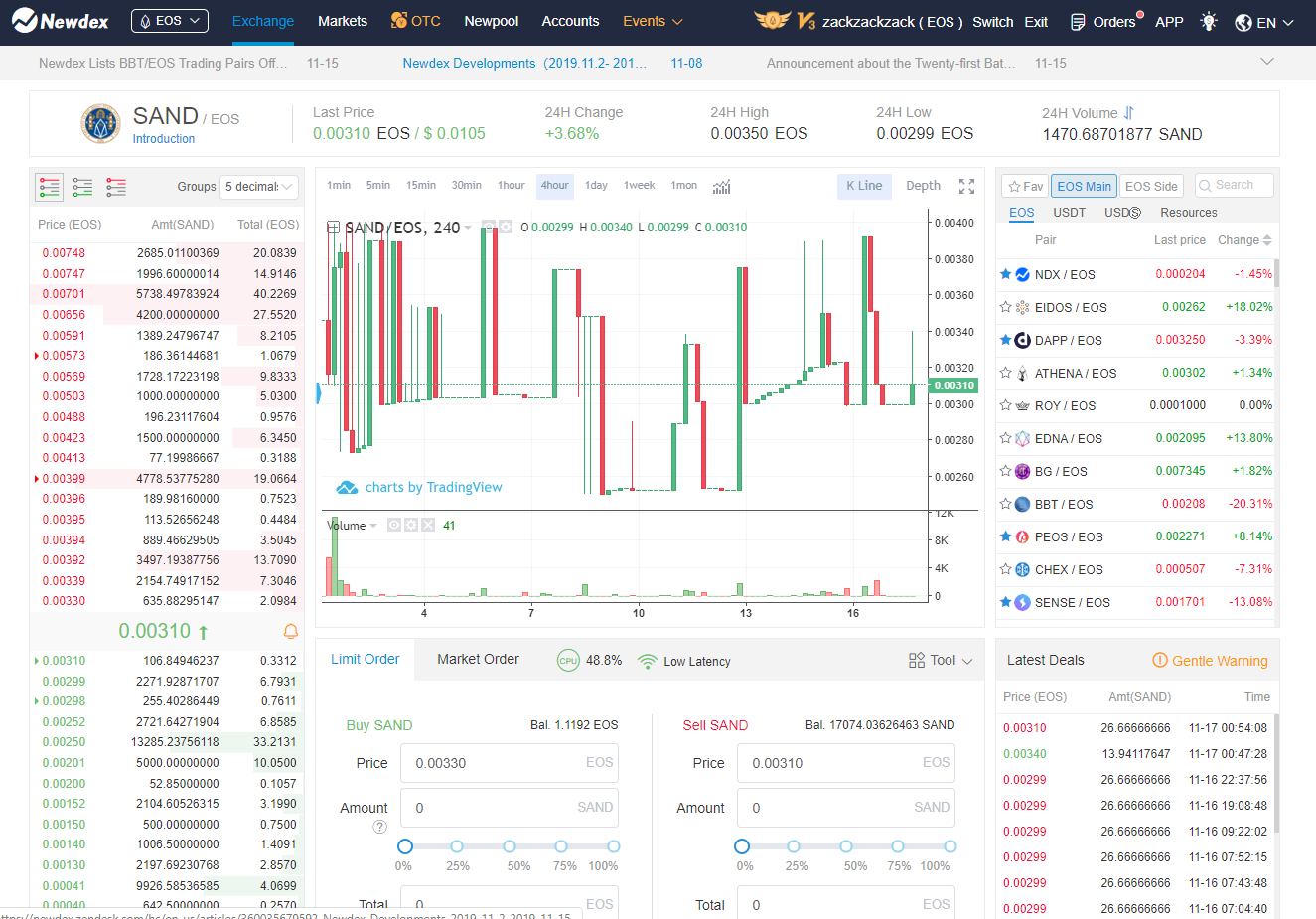Toggle favorite star for EIDOS / EOS
The width and height of the screenshot is (1316, 919).
(x=1006, y=307)
